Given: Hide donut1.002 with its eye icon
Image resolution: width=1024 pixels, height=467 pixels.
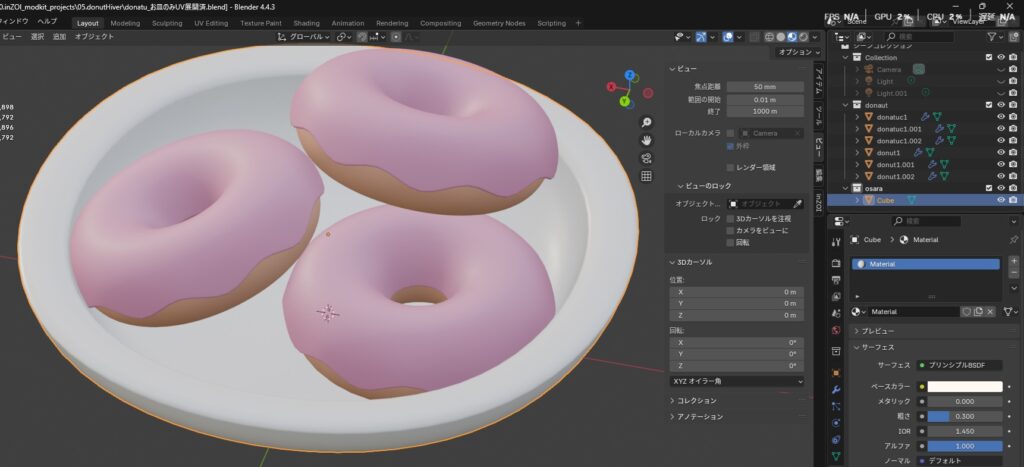Looking at the screenshot, I should point(1000,176).
